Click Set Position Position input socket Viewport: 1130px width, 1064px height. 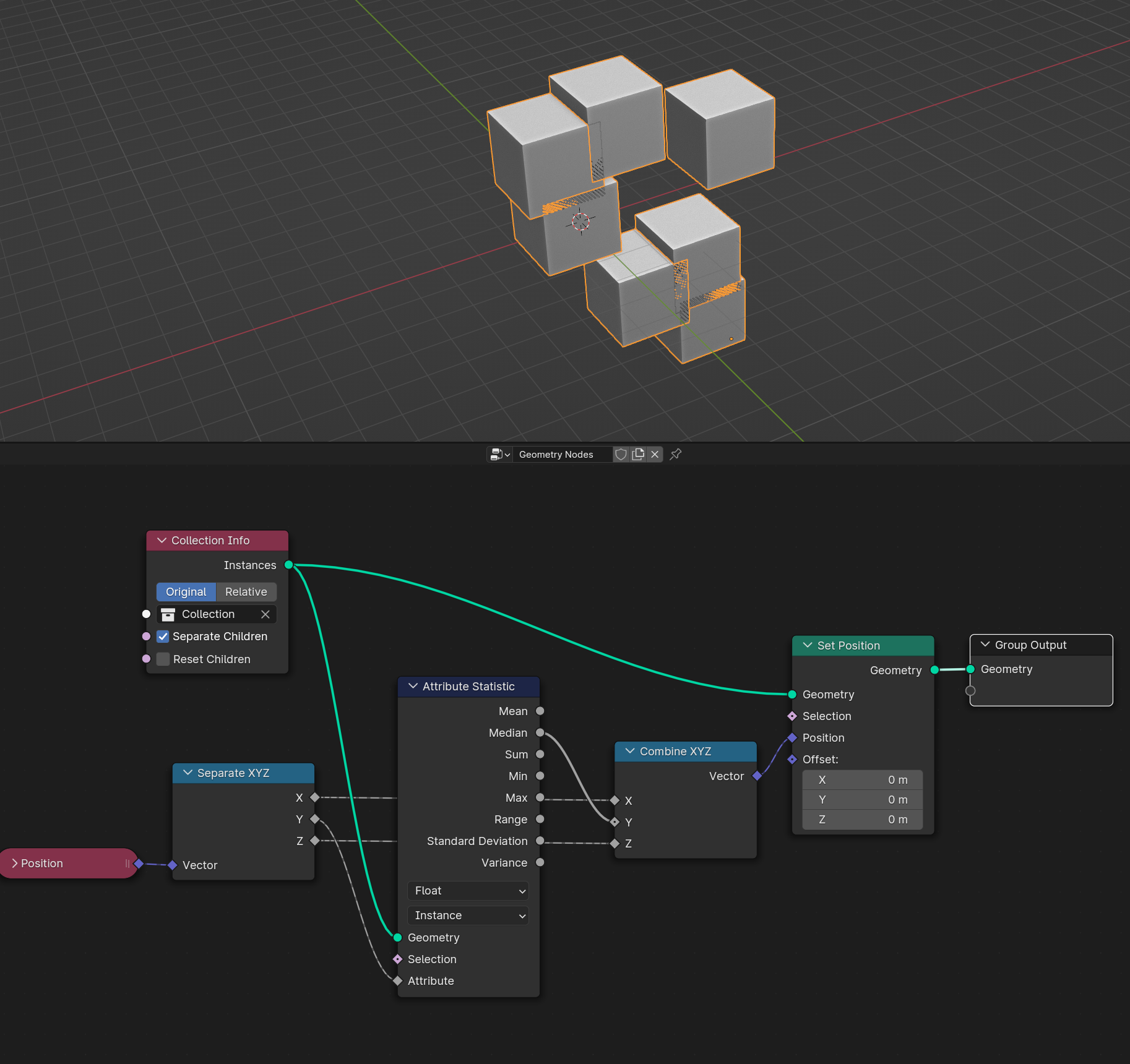point(792,738)
